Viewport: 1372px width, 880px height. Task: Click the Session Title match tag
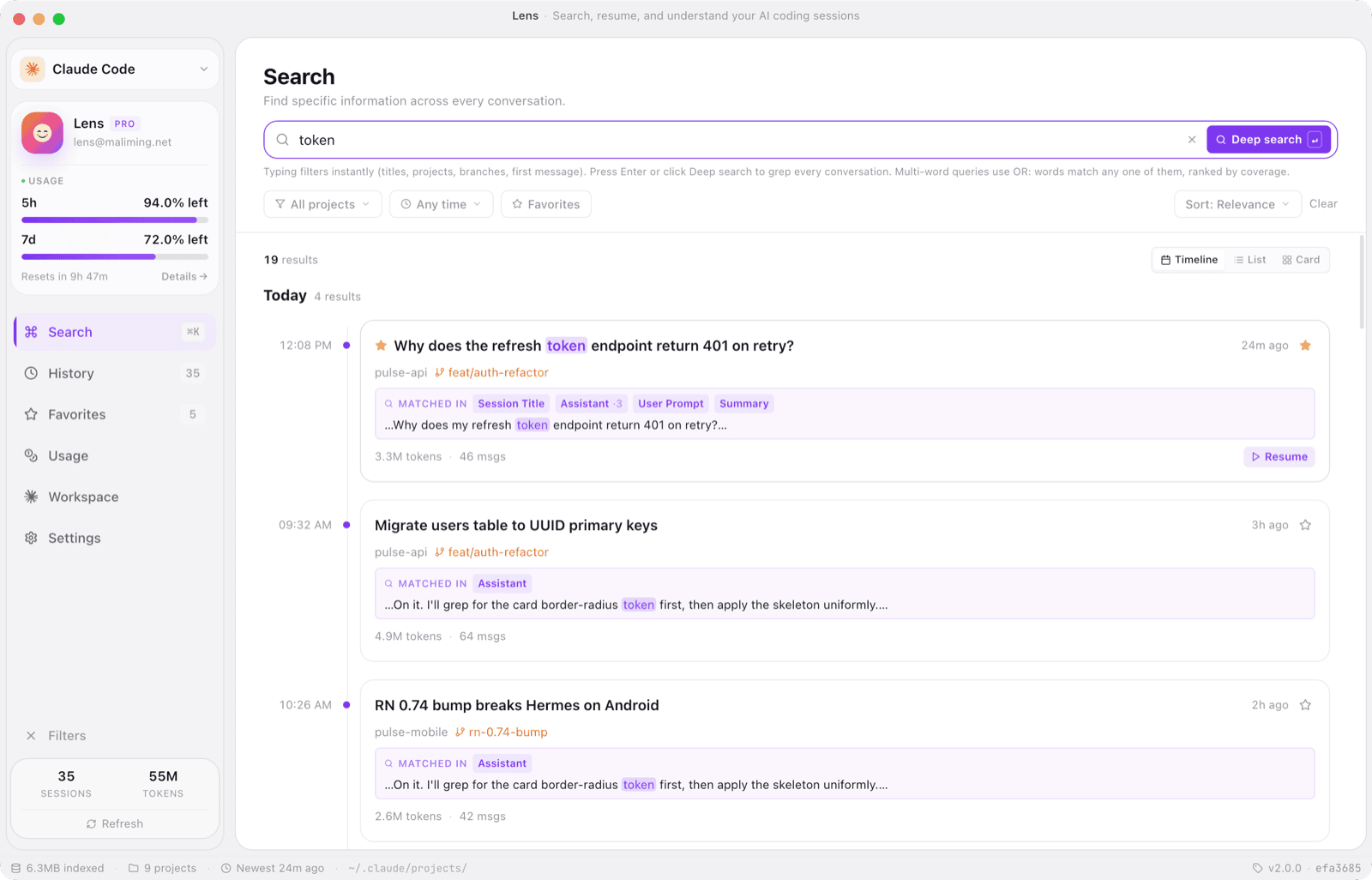[x=511, y=404]
